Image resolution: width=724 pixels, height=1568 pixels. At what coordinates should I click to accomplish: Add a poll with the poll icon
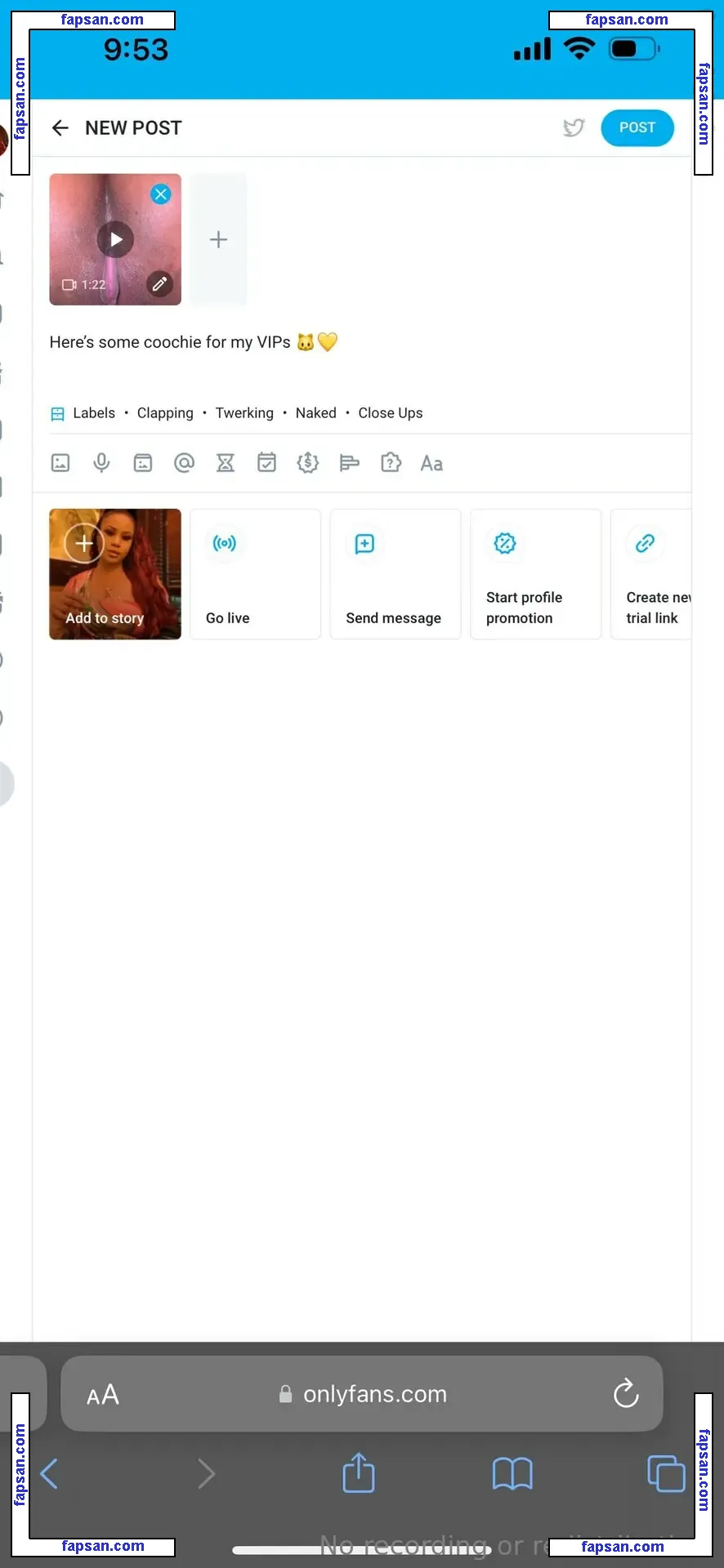coord(349,463)
